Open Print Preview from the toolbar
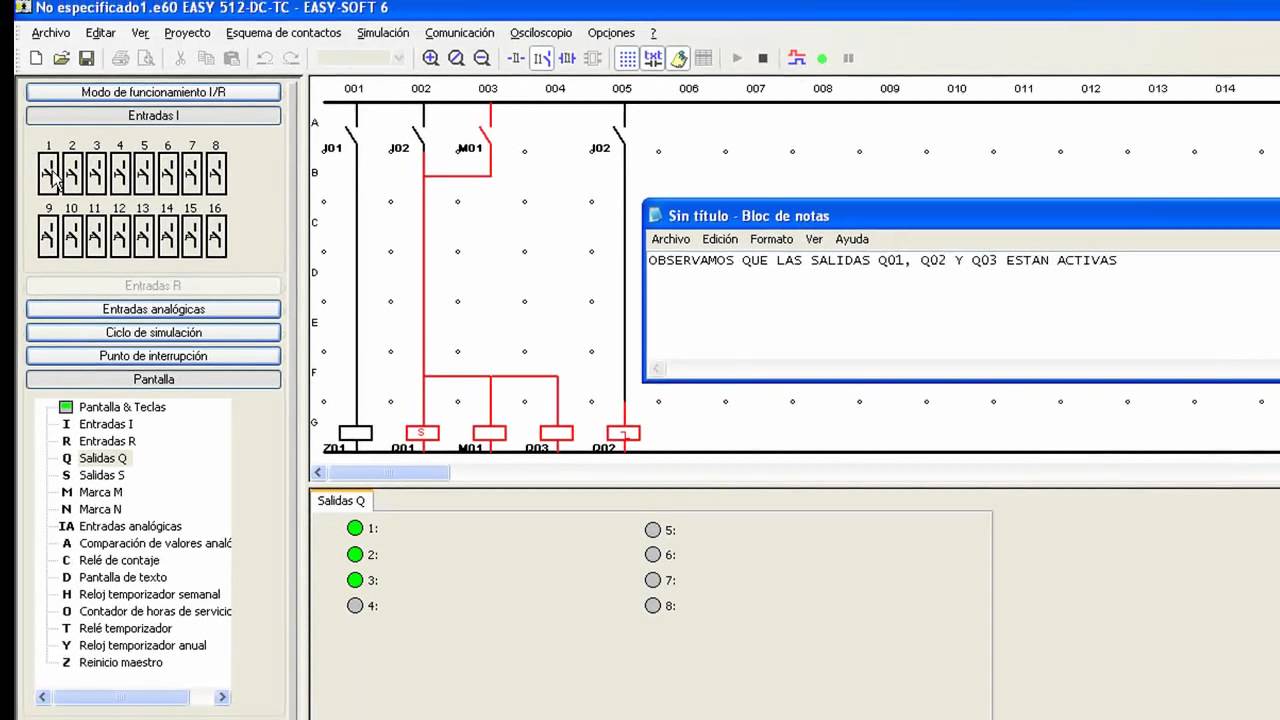Image resolution: width=1280 pixels, height=720 pixels. [x=146, y=58]
